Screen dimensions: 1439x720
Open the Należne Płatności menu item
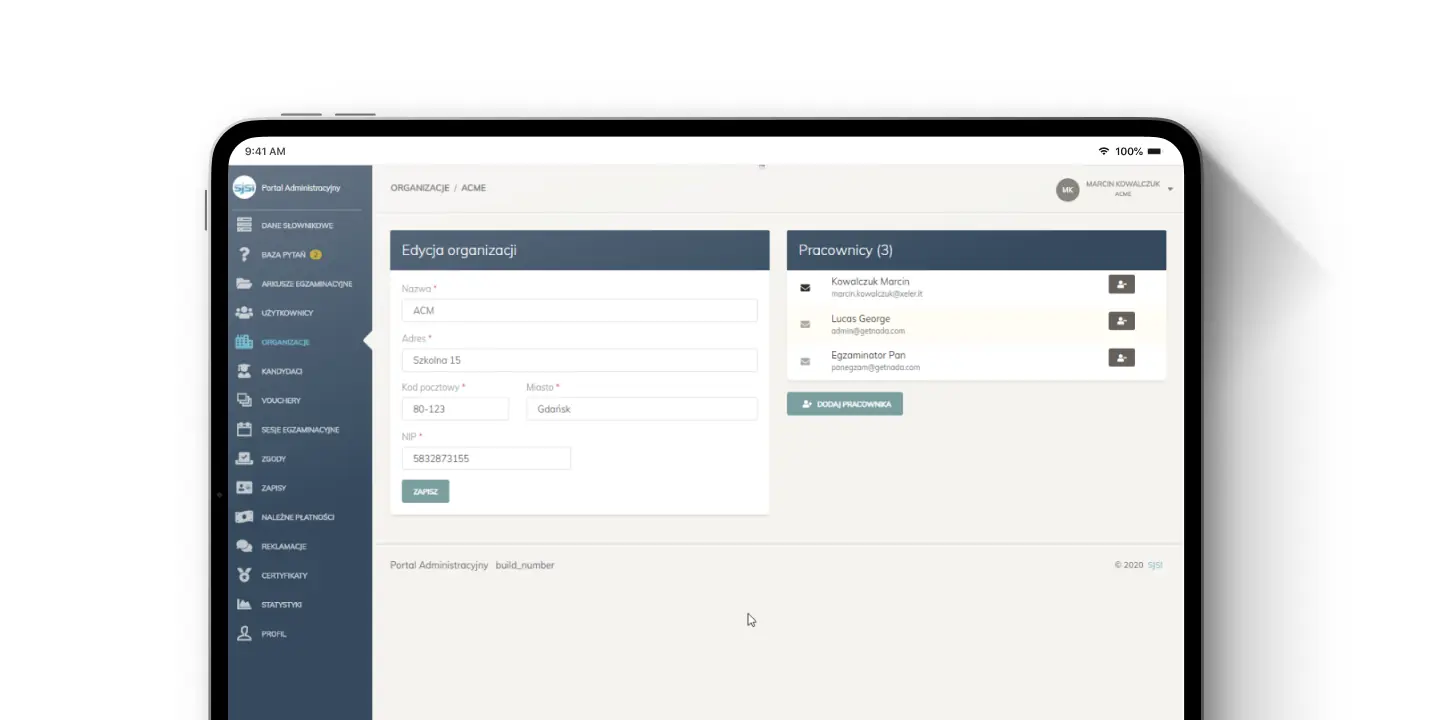(297, 517)
